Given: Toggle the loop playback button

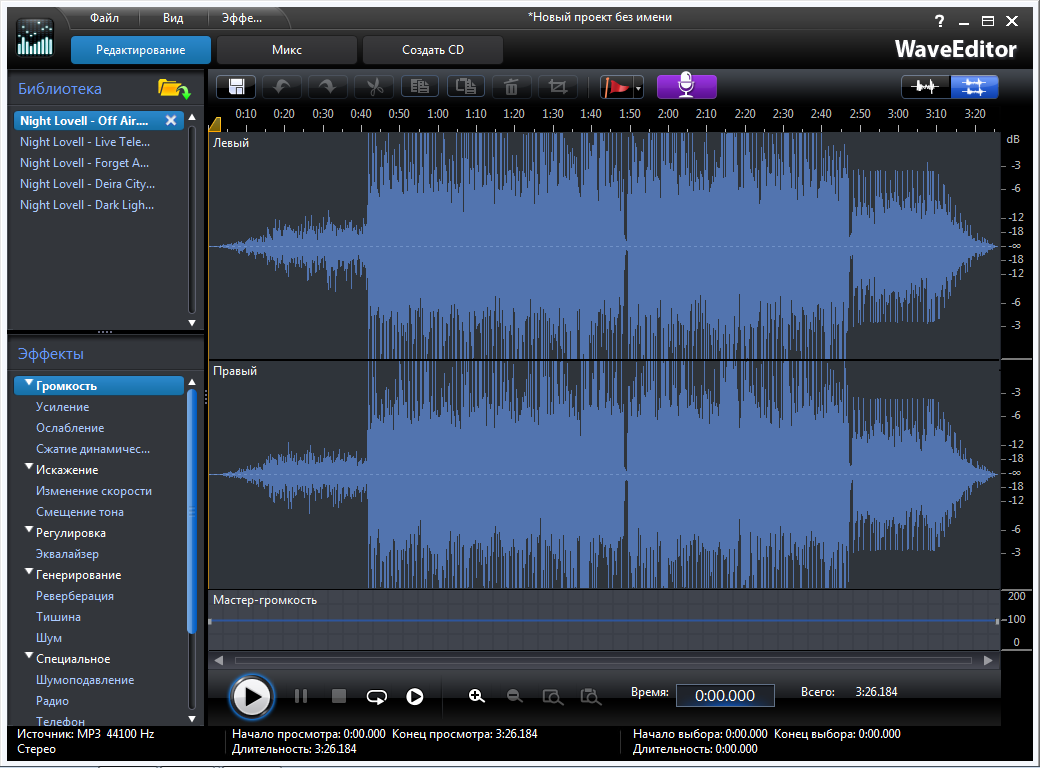Looking at the screenshot, I should click(x=376, y=696).
